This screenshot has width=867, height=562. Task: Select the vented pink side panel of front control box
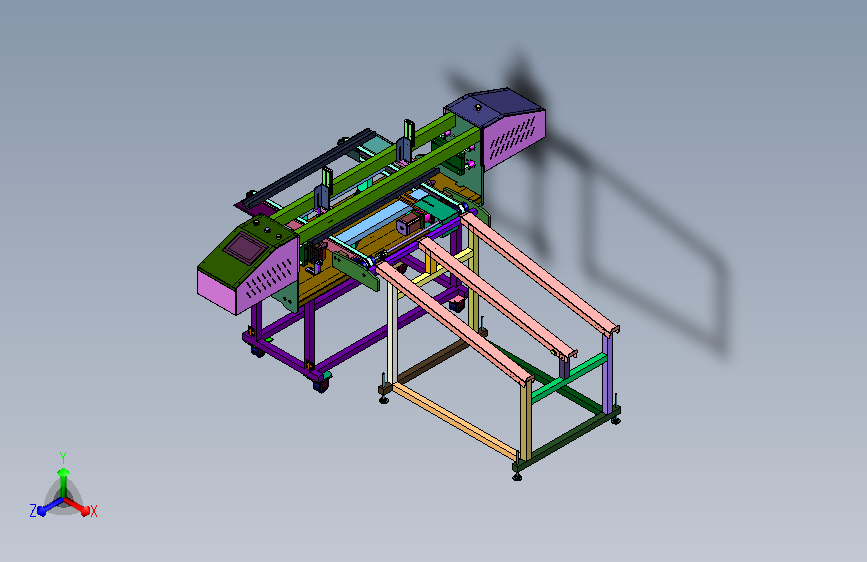(x=268, y=276)
